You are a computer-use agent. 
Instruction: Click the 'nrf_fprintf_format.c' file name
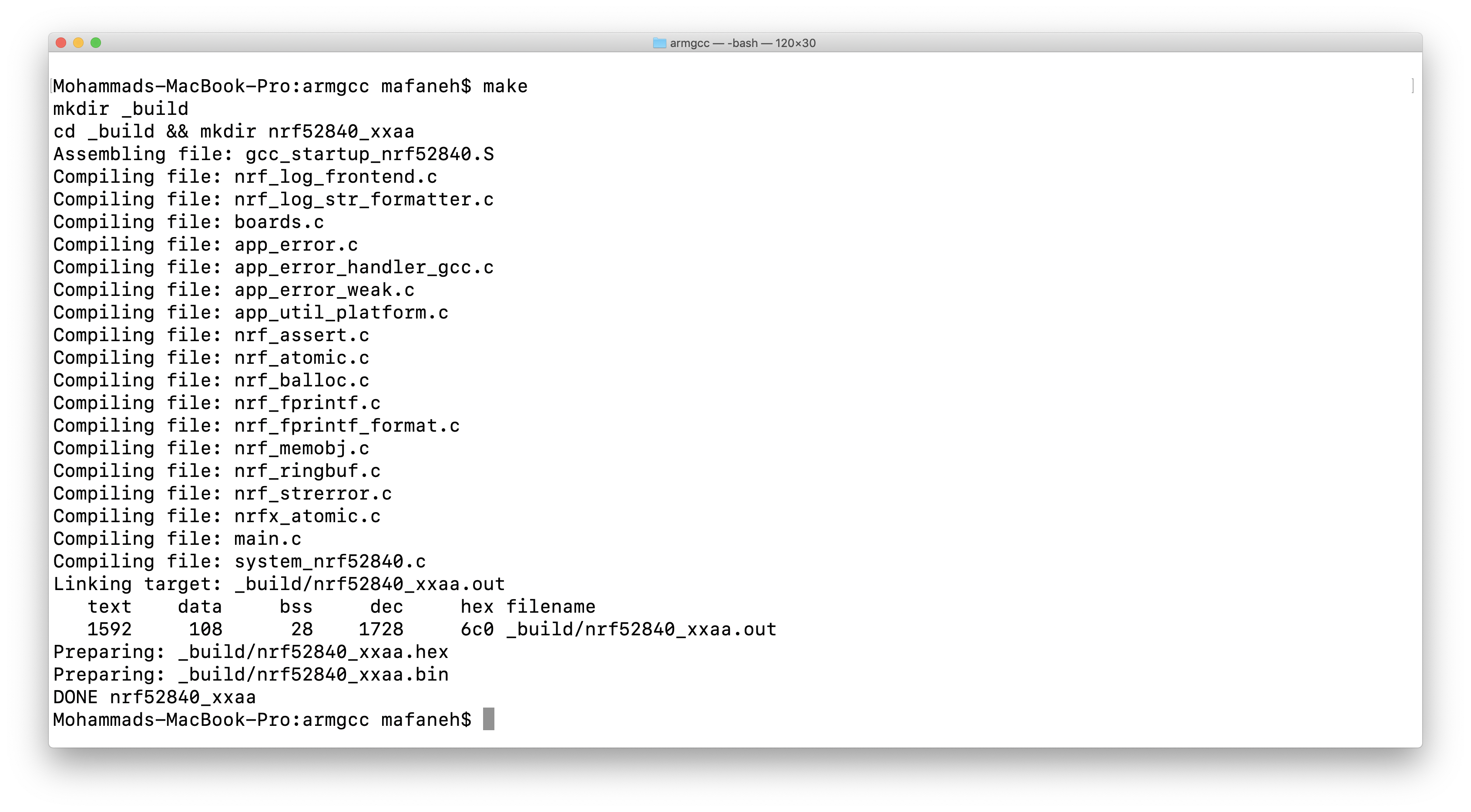pyautogui.click(x=346, y=426)
